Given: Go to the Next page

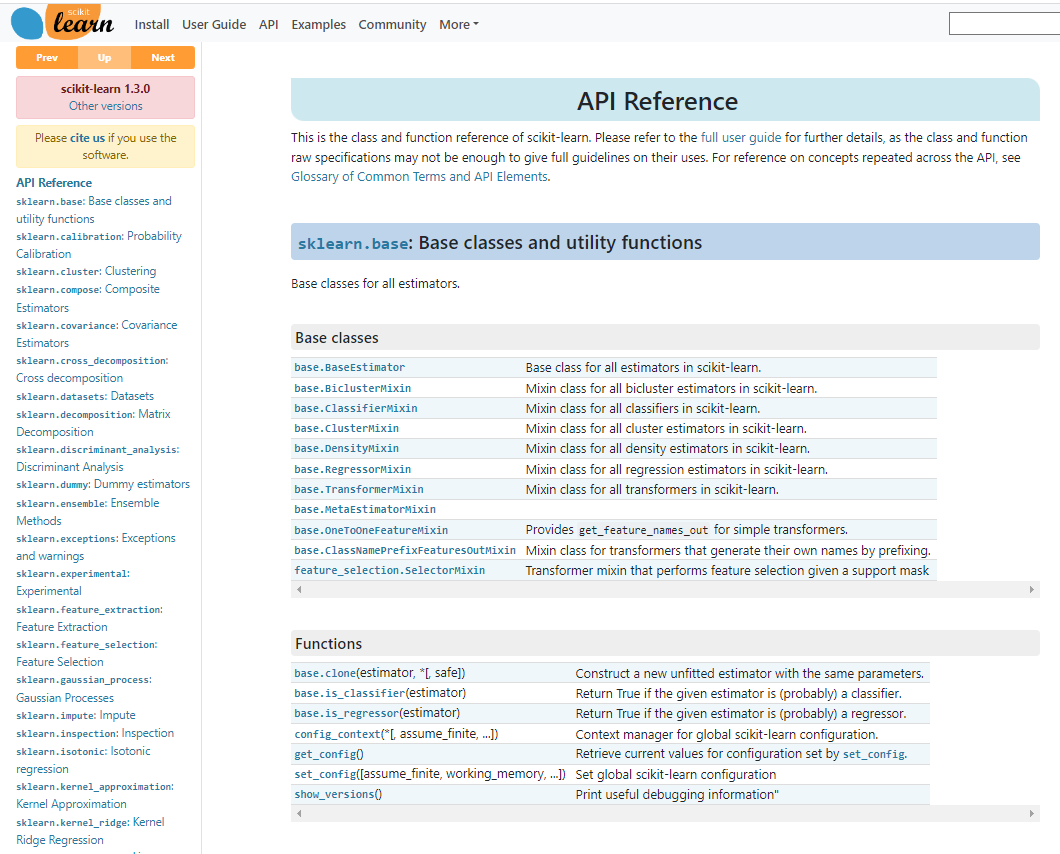Looking at the screenshot, I should 163,57.
